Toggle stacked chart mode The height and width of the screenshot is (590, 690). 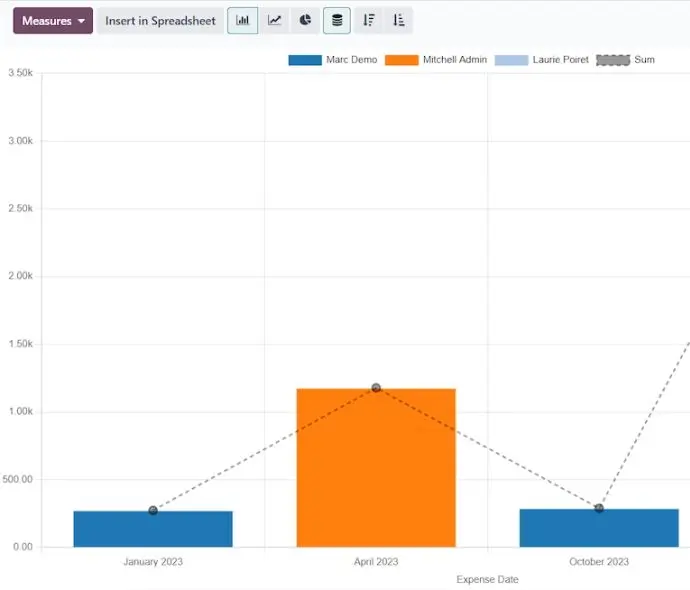point(337,20)
